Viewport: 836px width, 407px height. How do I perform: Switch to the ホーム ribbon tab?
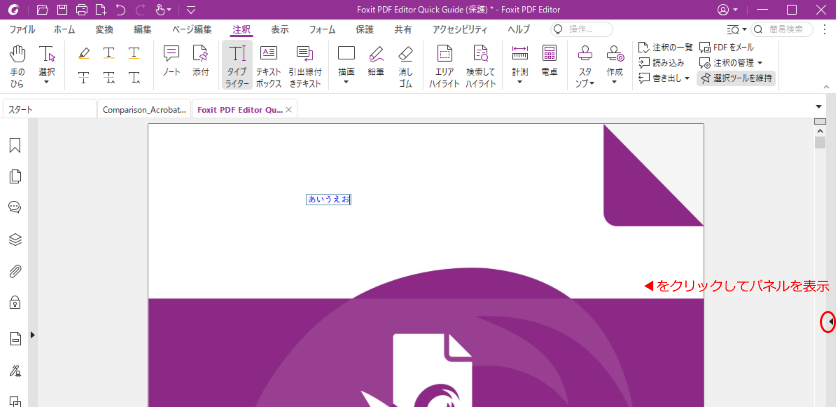click(64, 29)
